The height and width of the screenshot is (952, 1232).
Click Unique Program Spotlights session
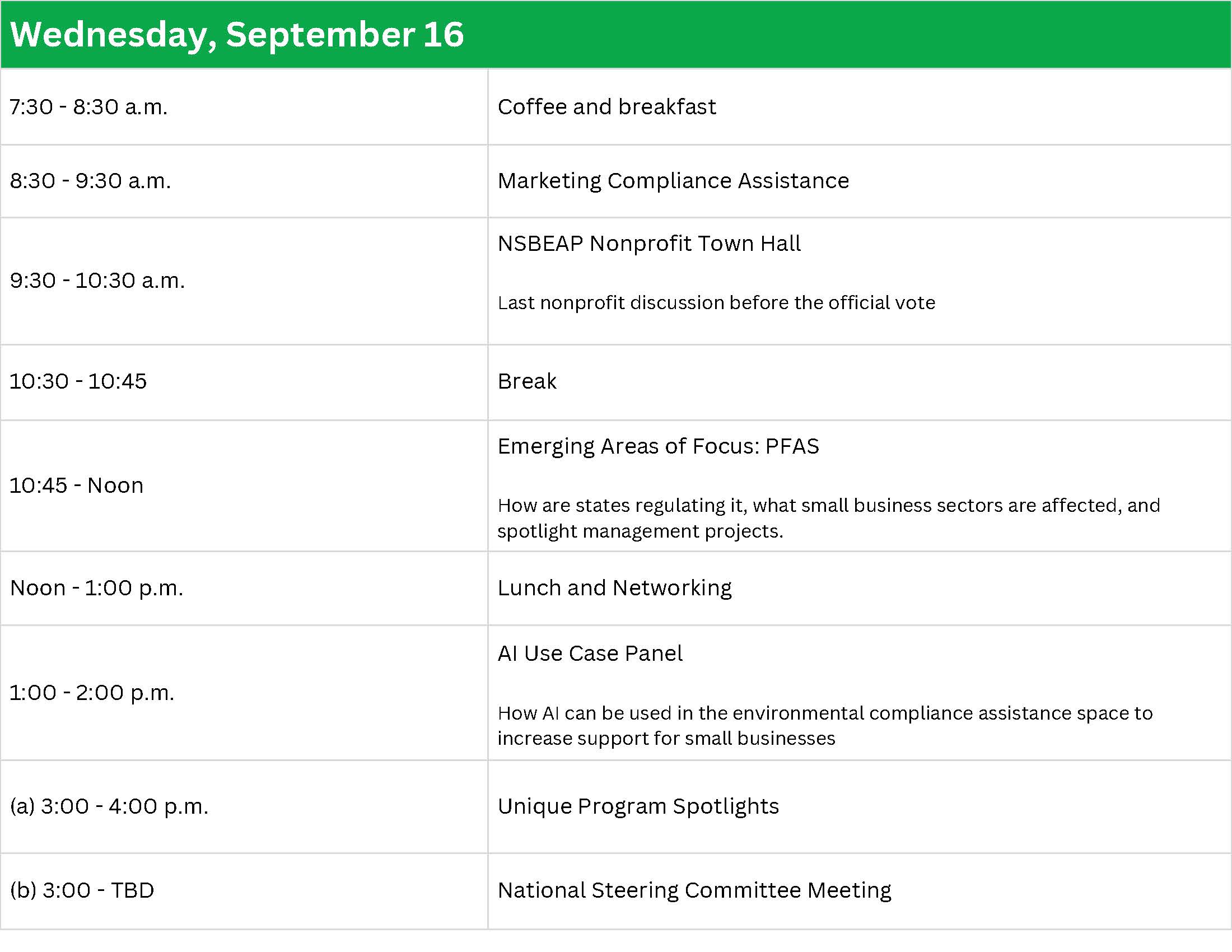(x=638, y=806)
